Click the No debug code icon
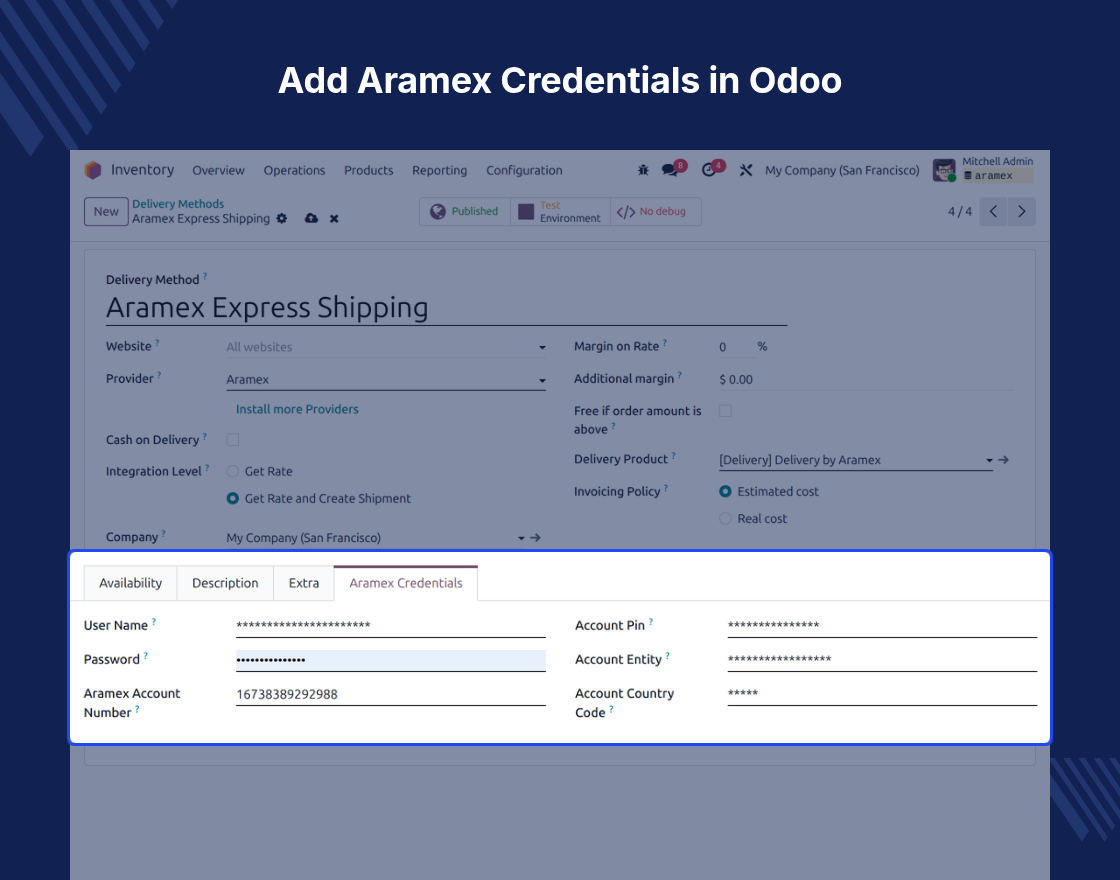 pos(626,212)
